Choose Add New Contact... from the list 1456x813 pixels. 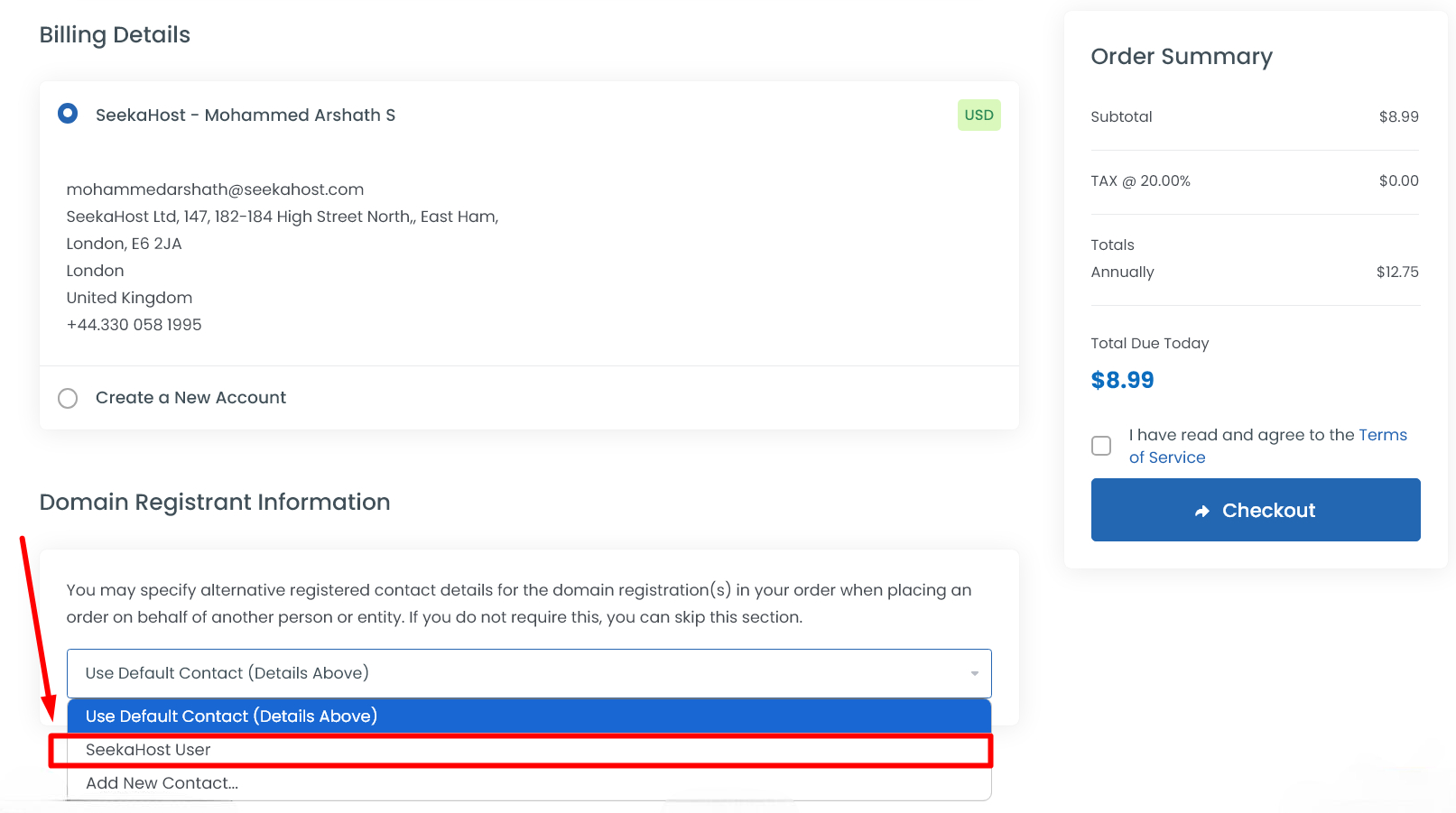[x=529, y=783]
